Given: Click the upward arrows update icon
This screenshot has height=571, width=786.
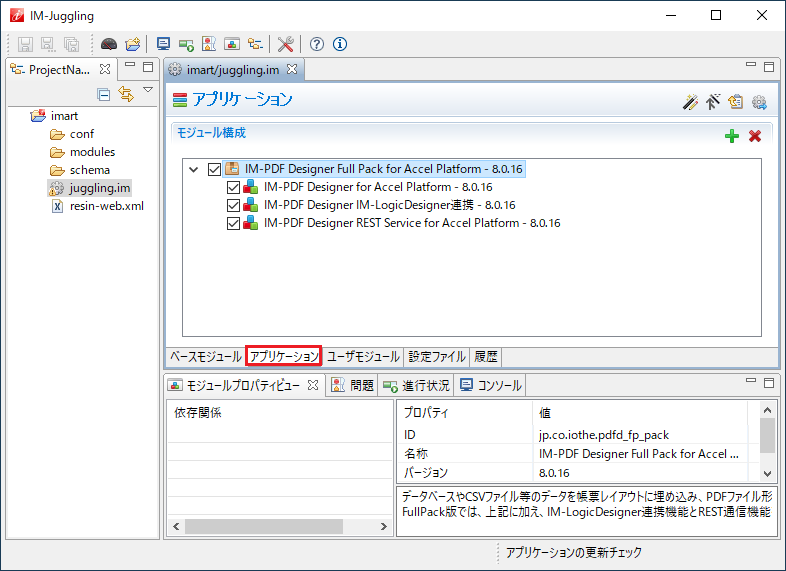Looking at the screenshot, I should (x=713, y=102).
